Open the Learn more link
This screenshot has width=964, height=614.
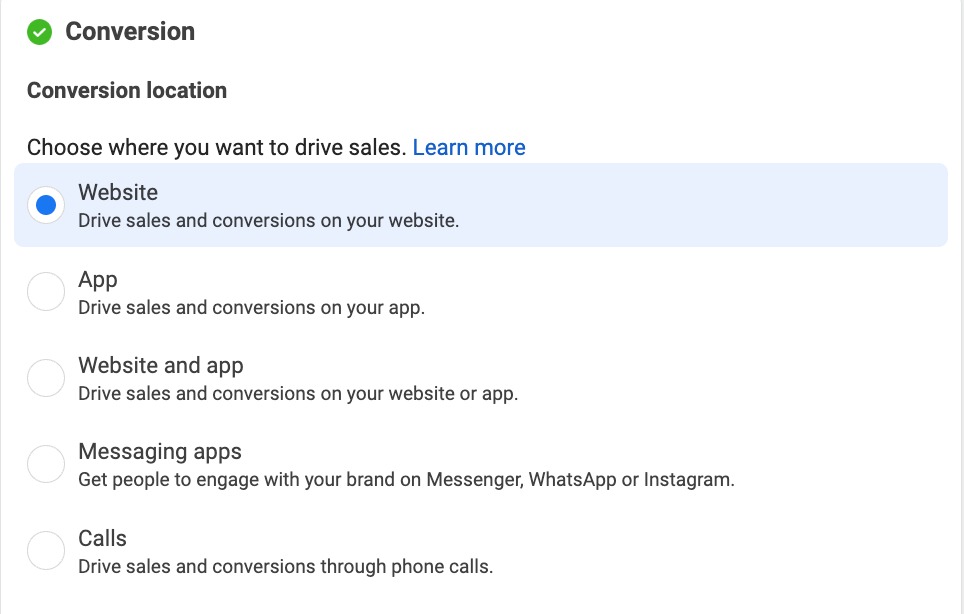469,148
